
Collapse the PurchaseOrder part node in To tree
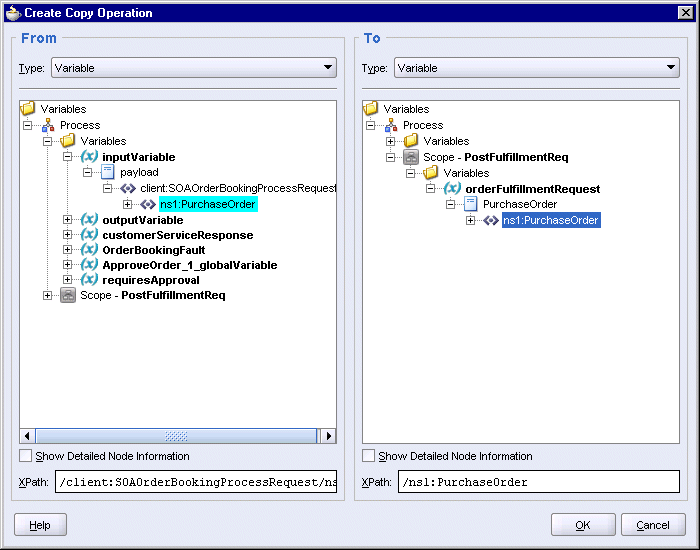(450, 204)
